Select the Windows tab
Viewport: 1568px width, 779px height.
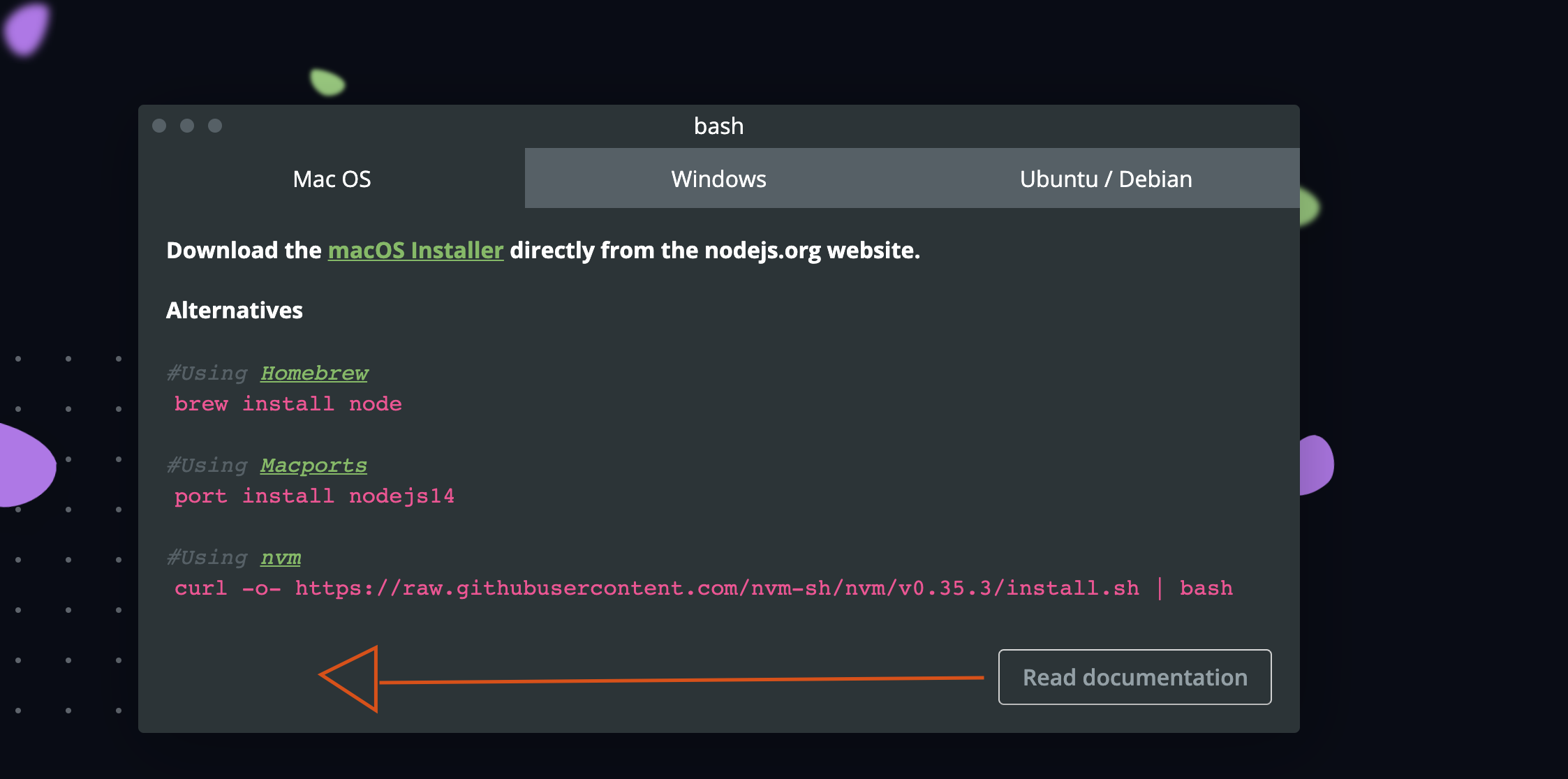[718, 179]
